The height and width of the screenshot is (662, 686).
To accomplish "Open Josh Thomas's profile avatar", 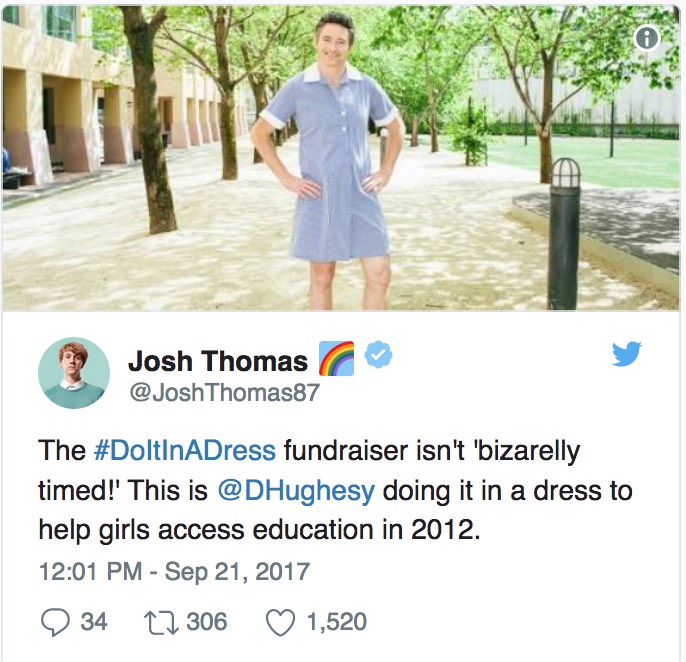I will (x=74, y=373).
